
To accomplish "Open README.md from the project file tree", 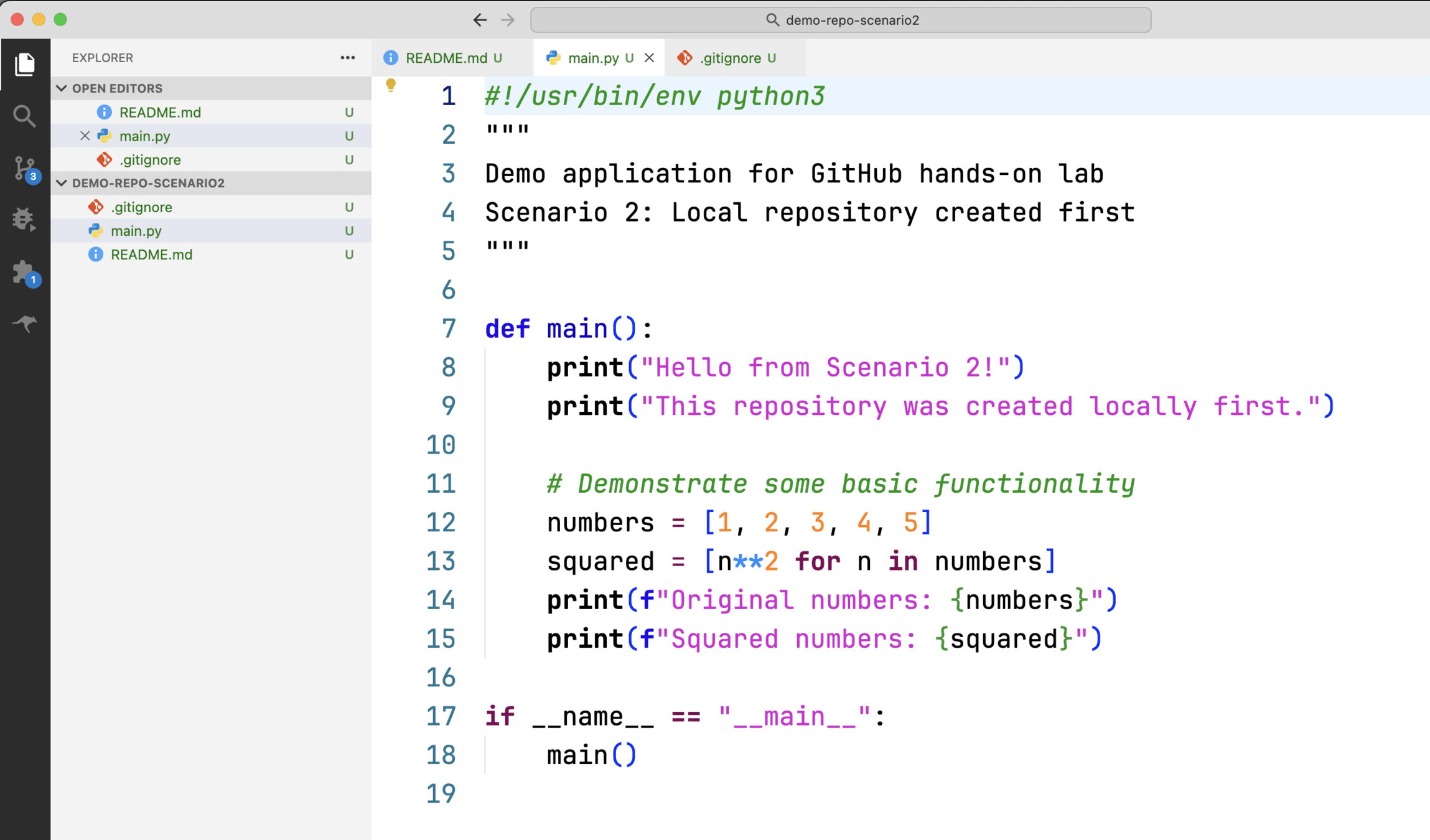I will (x=151, y=254).
